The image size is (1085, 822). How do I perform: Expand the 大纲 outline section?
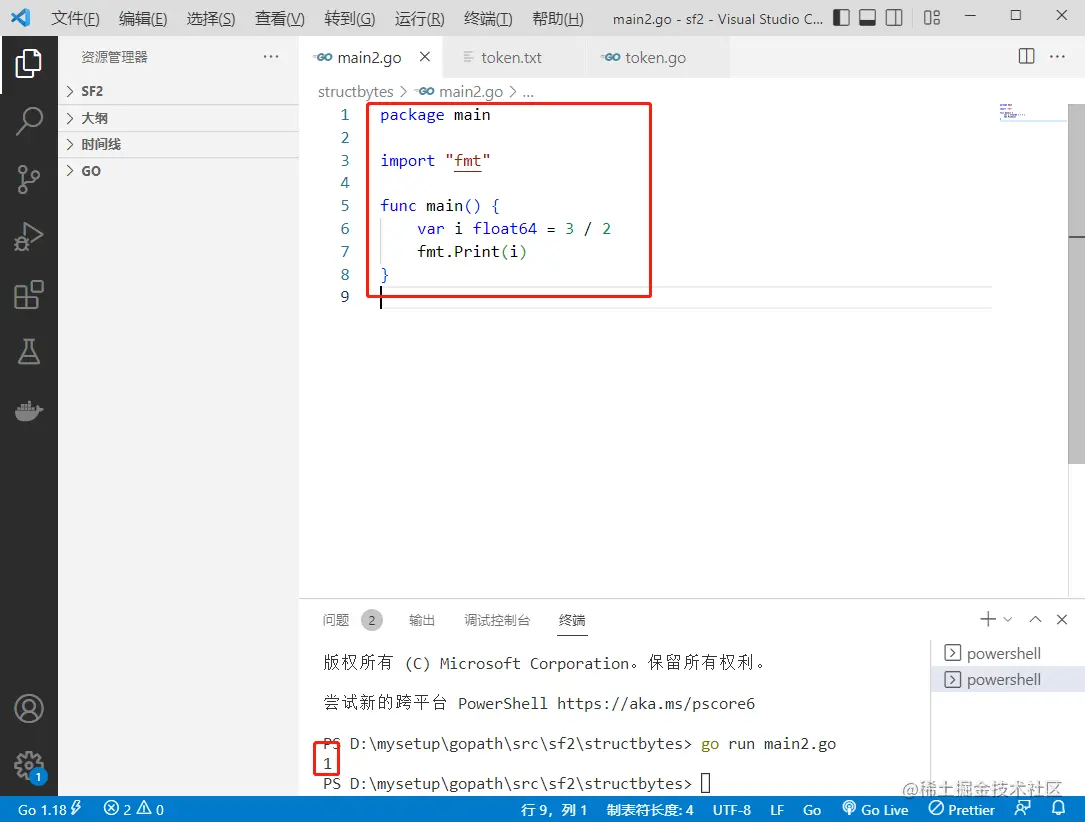[x=179, y=118]
